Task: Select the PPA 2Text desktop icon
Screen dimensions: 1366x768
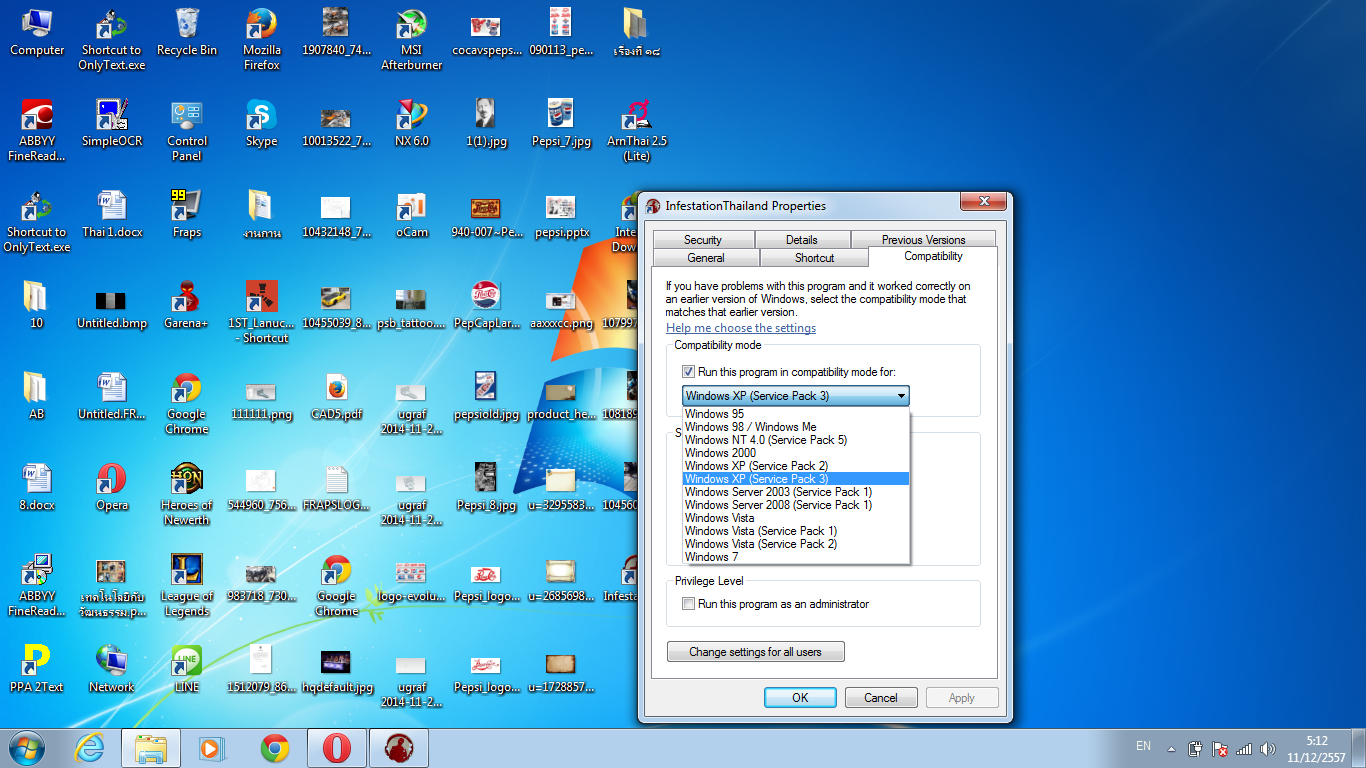Action: coord(37,670)
